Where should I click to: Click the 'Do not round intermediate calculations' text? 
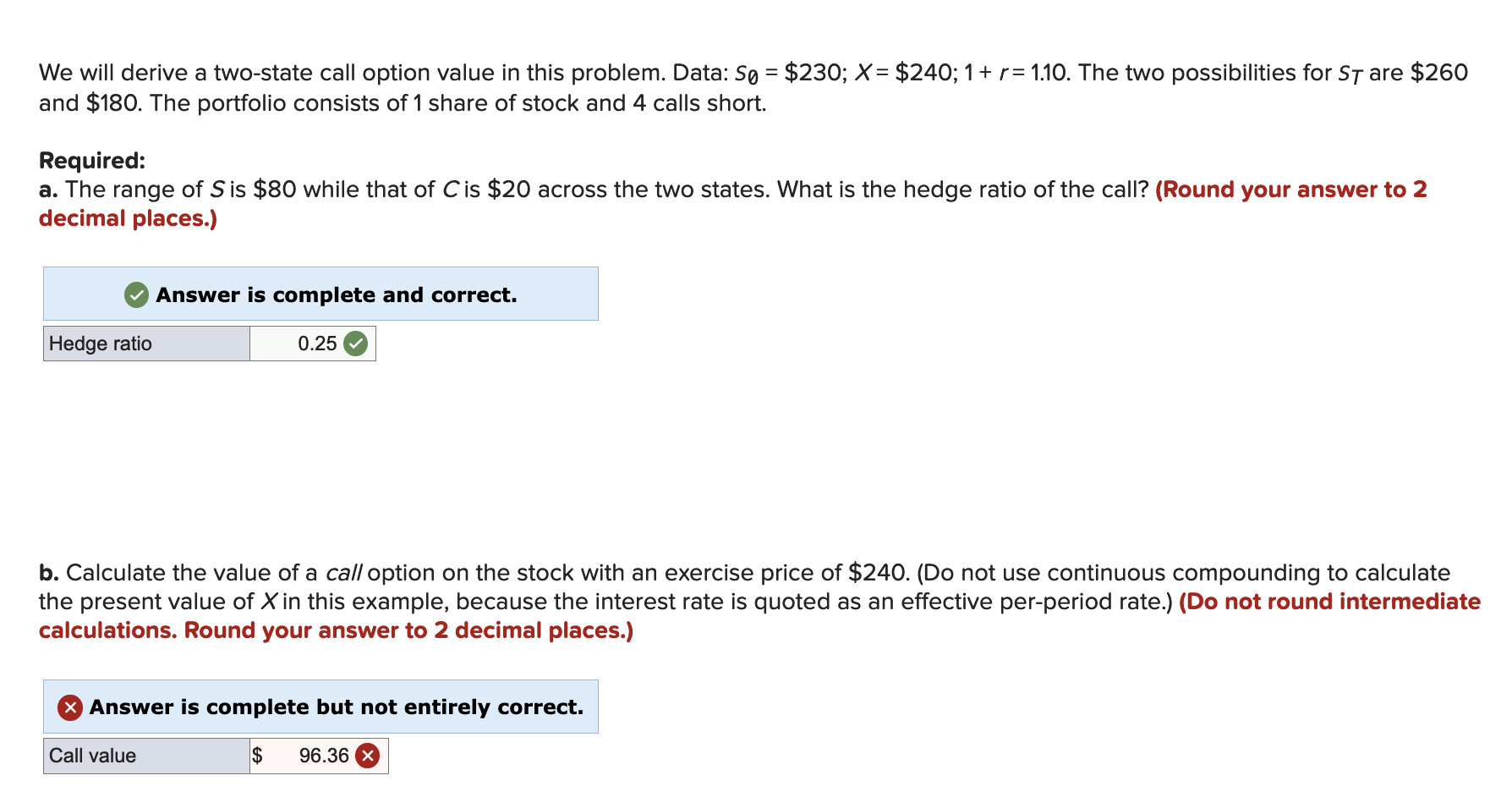tap(1328, 602)
